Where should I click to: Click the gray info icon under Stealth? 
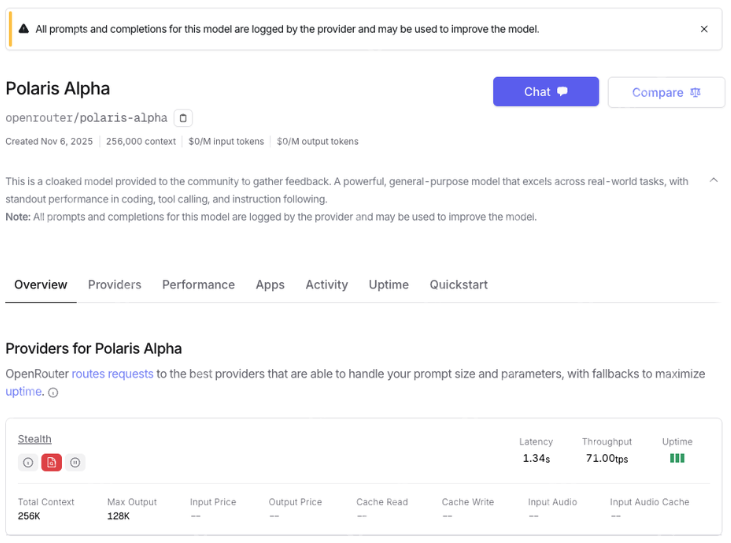[28, 462]
